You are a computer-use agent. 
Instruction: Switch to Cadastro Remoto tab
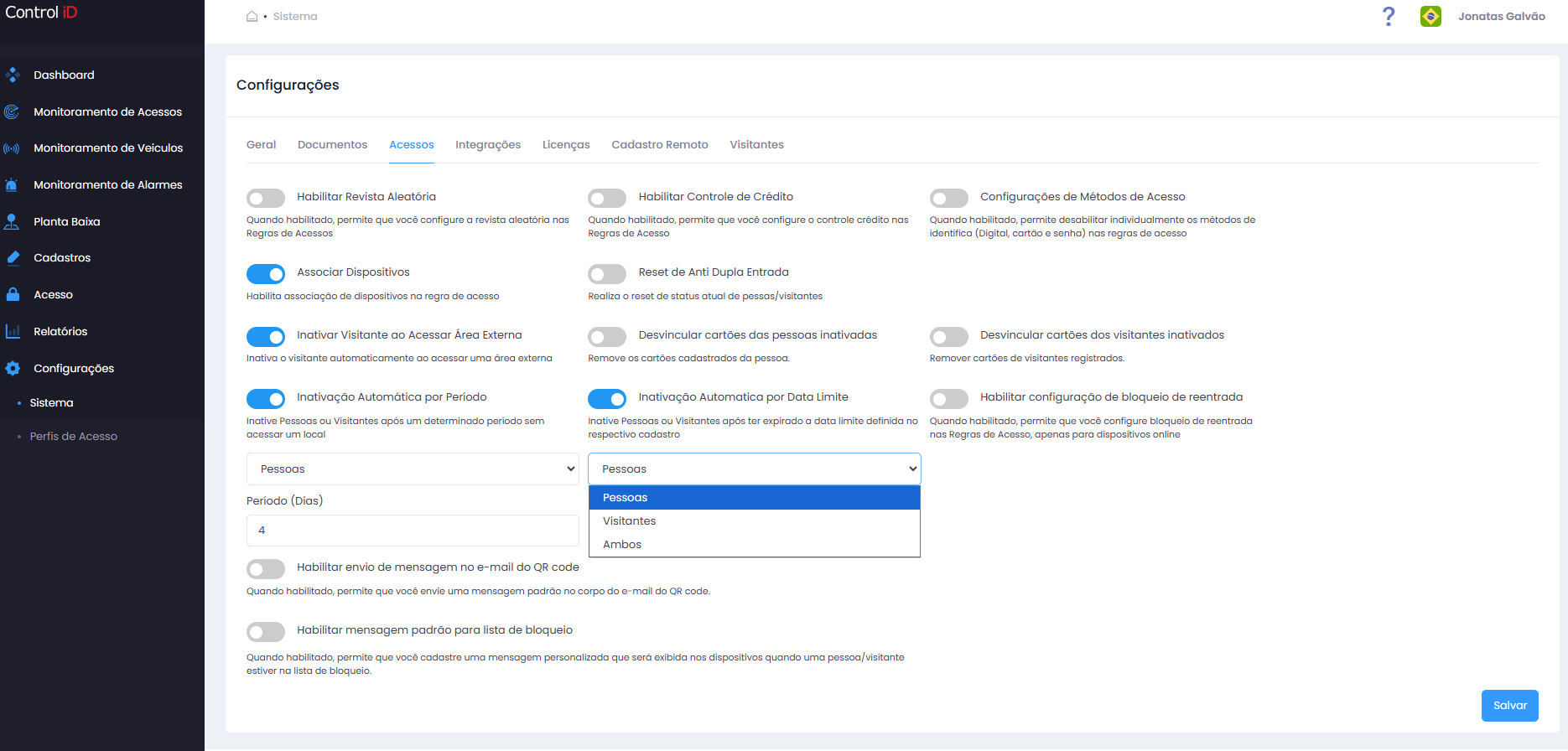tap(660, 145)
